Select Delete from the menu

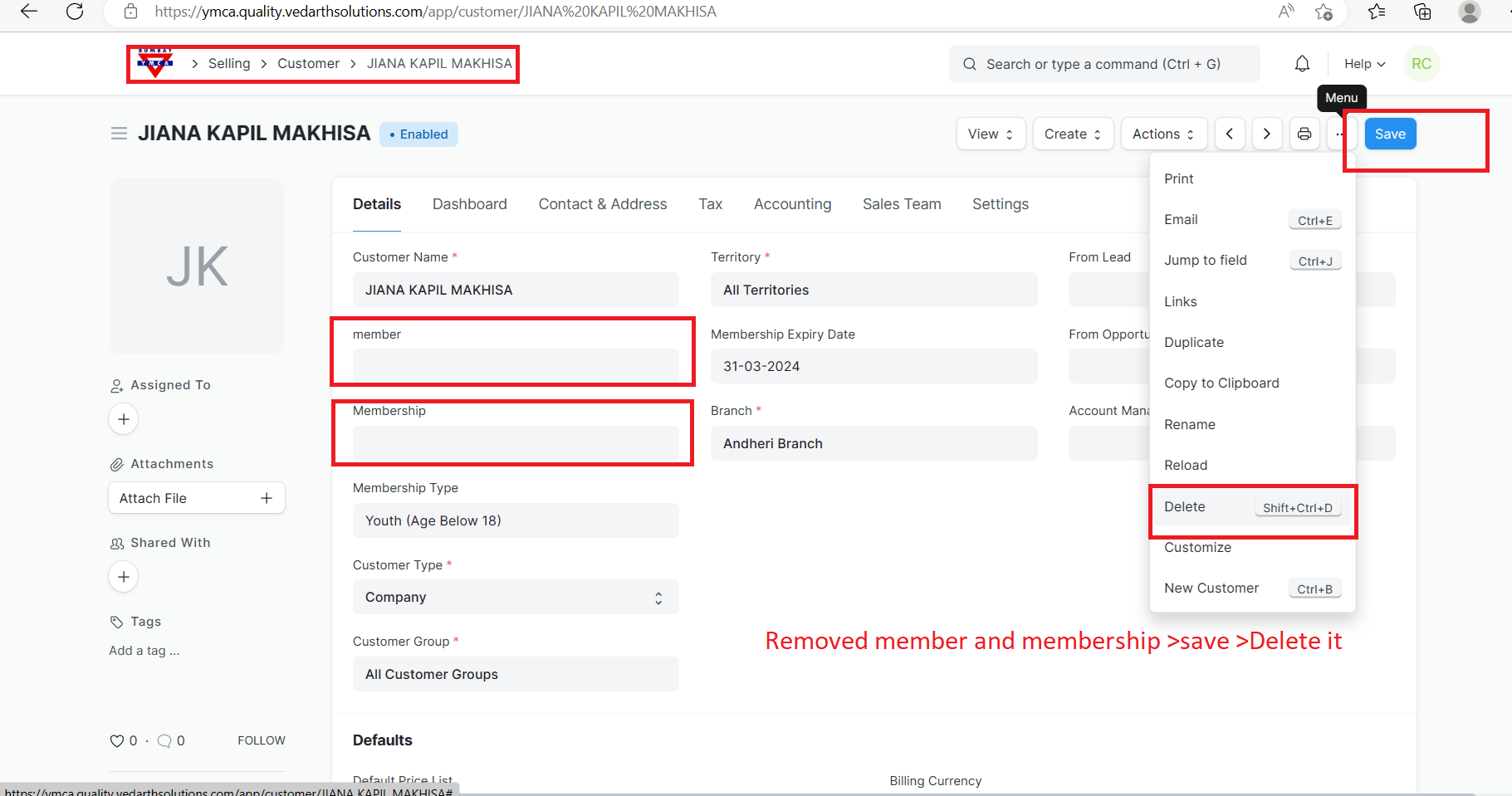click(x=1184, y=506)
